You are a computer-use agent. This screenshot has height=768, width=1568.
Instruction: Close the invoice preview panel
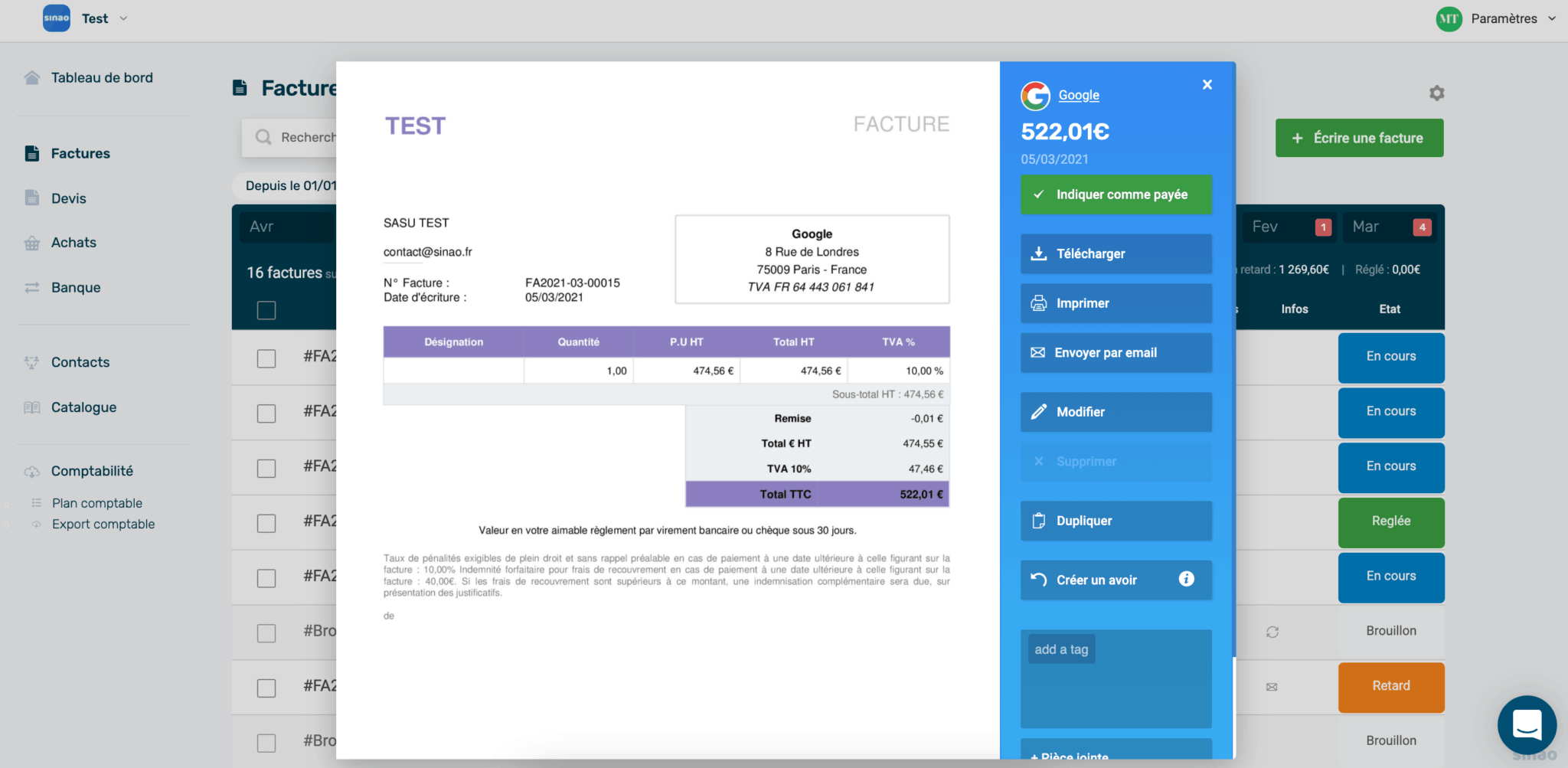[x=1207, y=85]
